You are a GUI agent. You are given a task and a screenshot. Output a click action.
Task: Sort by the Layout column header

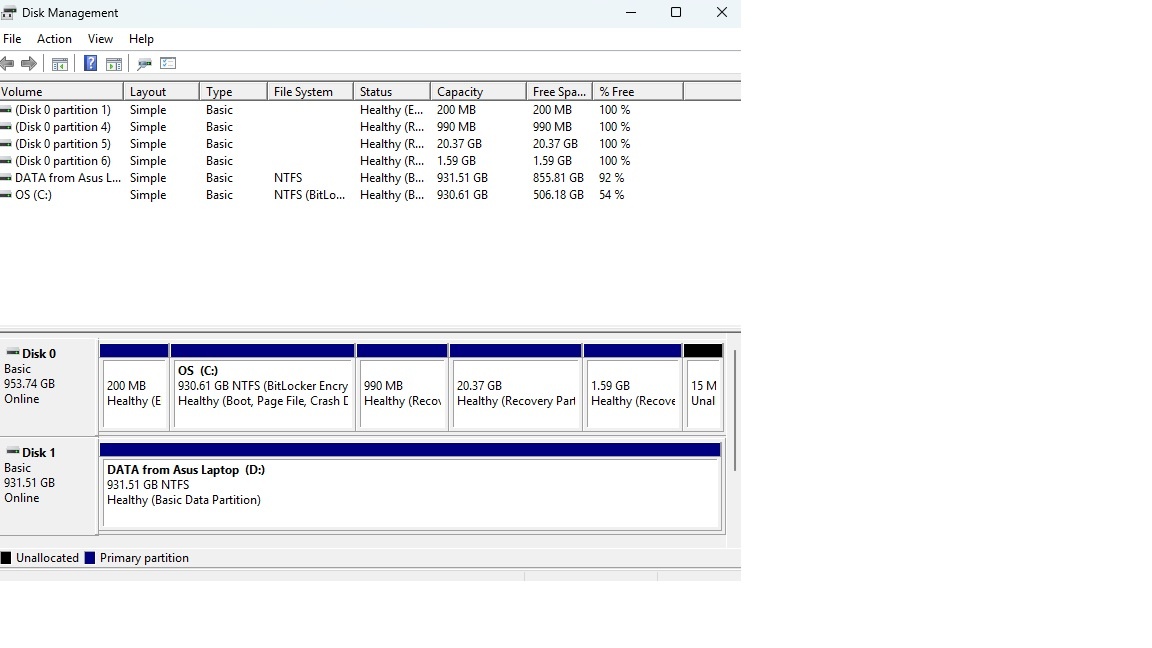click(162, 92)
